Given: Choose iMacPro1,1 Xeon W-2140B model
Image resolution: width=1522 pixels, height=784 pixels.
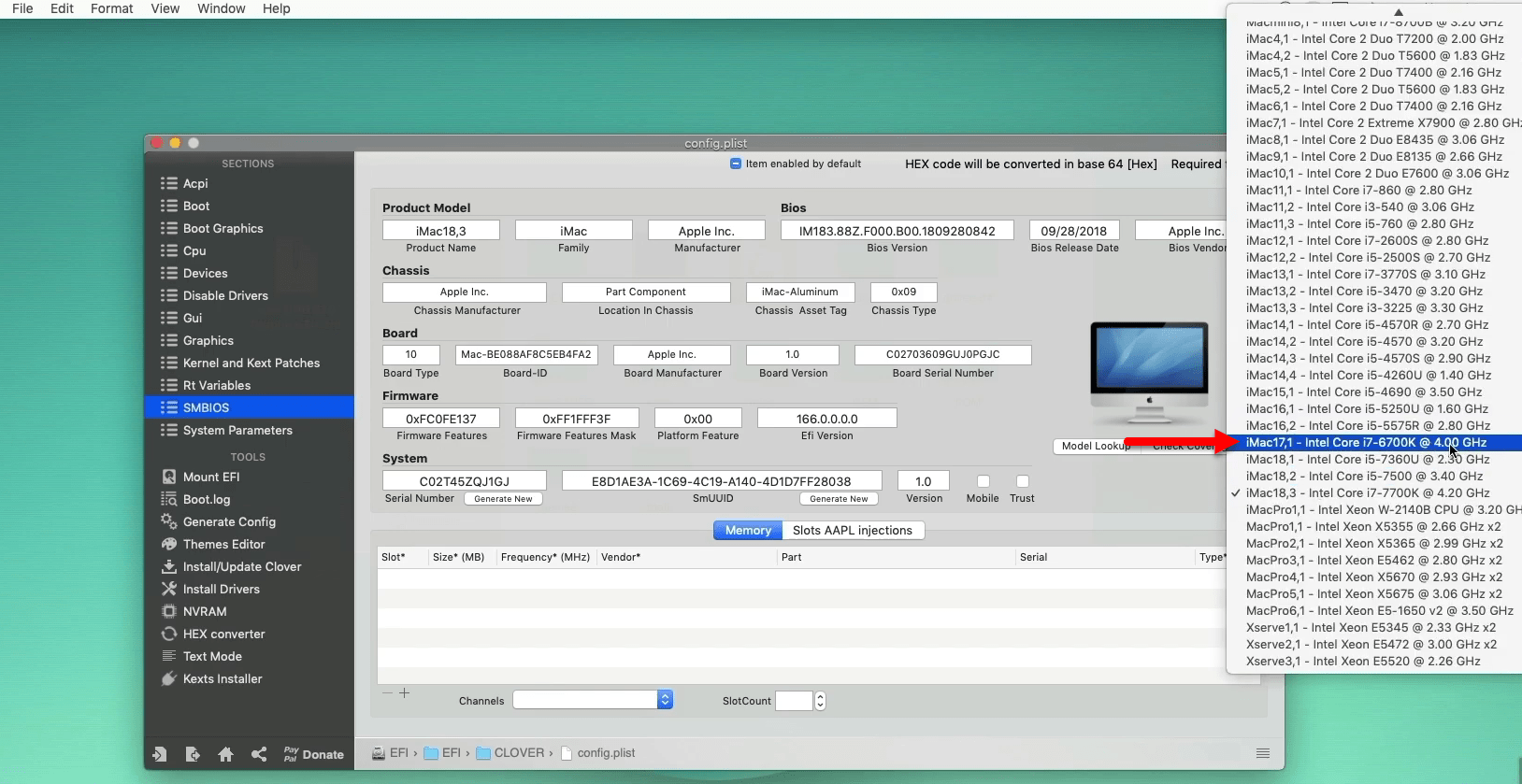Looking at the screenshot, I should point(1374,509).
